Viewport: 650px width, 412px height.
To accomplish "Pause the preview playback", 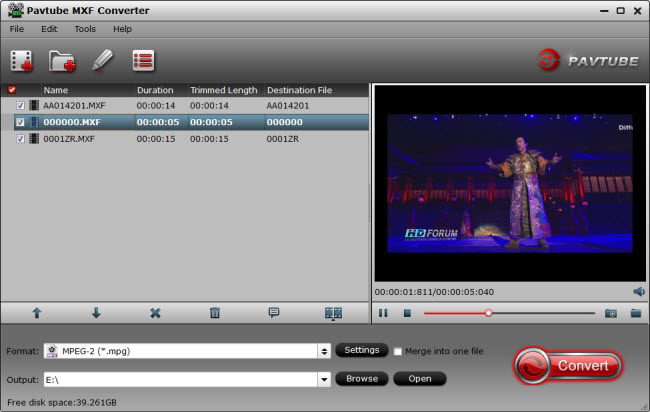I will pyautogui.click(x=383, y=313).
